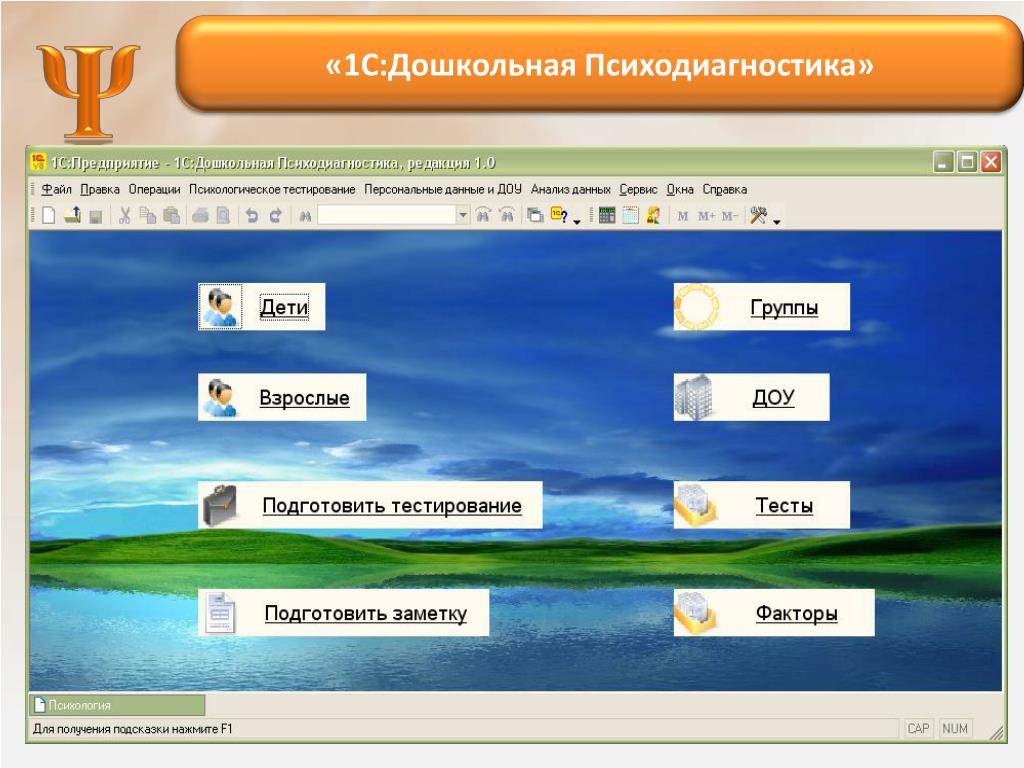
Task: Open the Файл menu
Action: click(56, 189)
